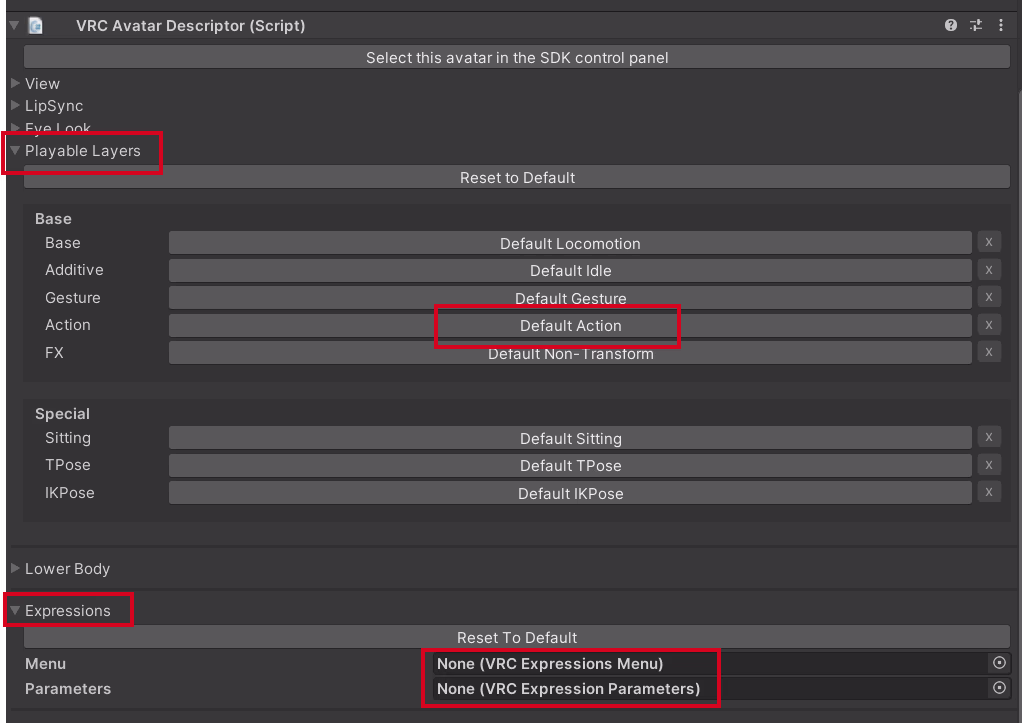Viewport: 1022px width, 723px height.
Task: Click the Base group heading
Action: pos(53,218)
